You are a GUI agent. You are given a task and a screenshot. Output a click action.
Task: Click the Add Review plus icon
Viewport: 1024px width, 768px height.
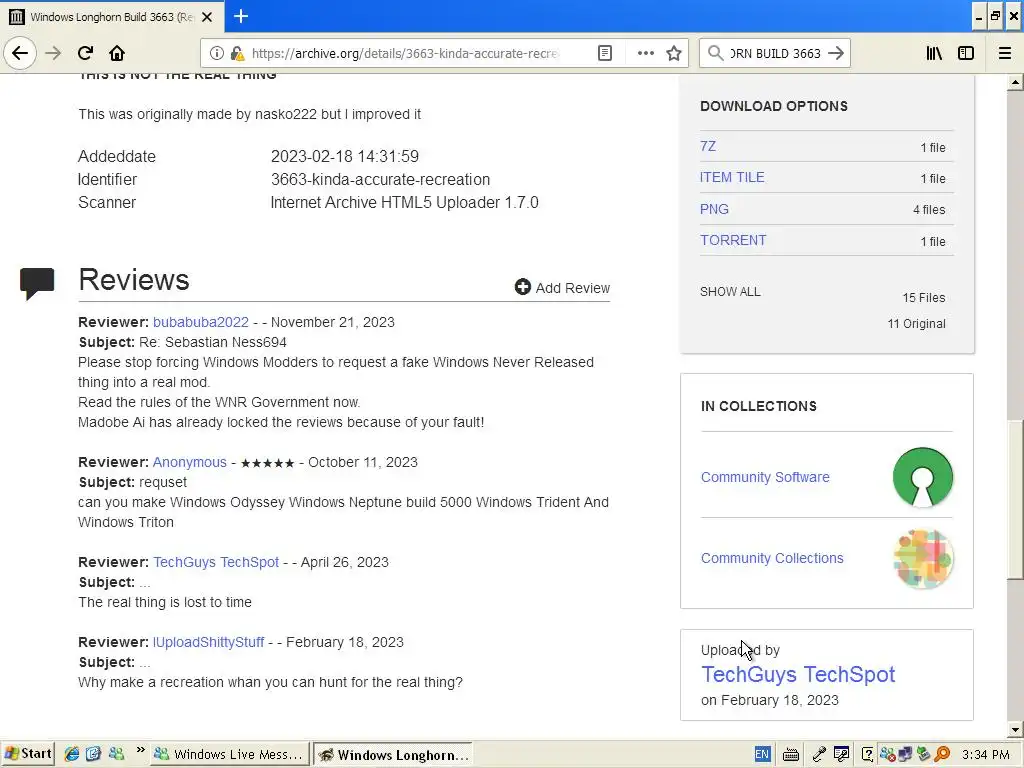click(x=522, y=287)
